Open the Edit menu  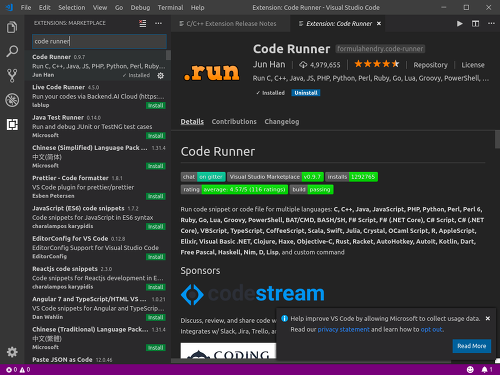point(44,7)
